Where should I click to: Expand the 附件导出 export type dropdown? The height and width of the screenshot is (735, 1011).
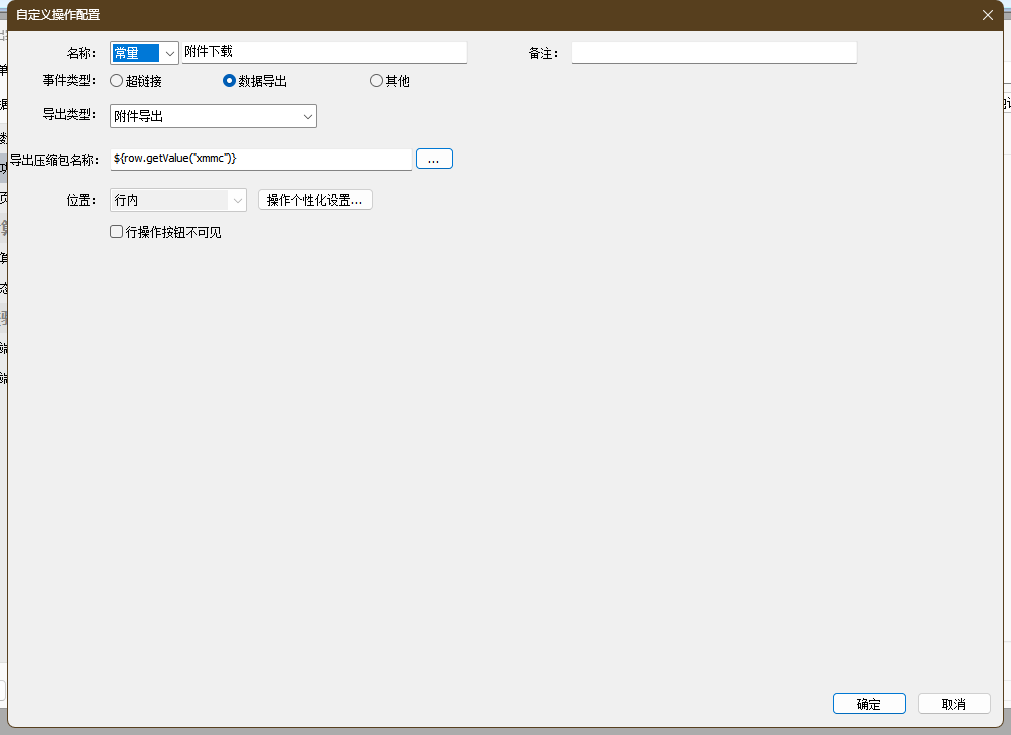click(213, 116)
